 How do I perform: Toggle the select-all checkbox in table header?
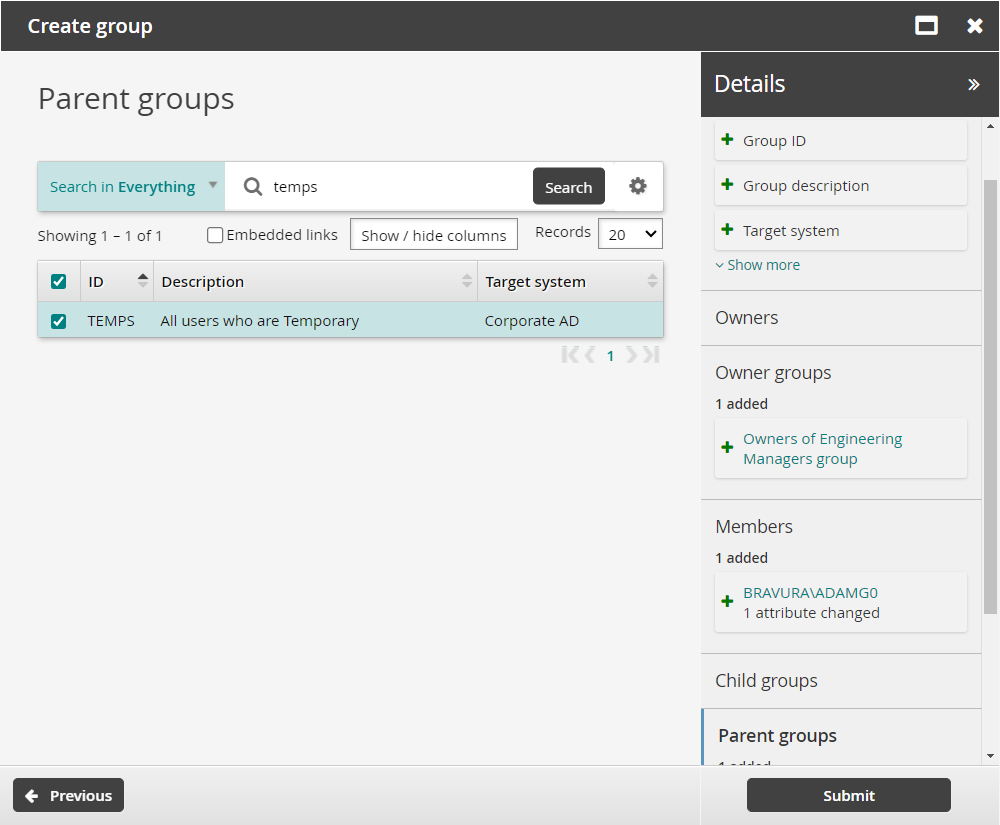click(x=58, y=281)
